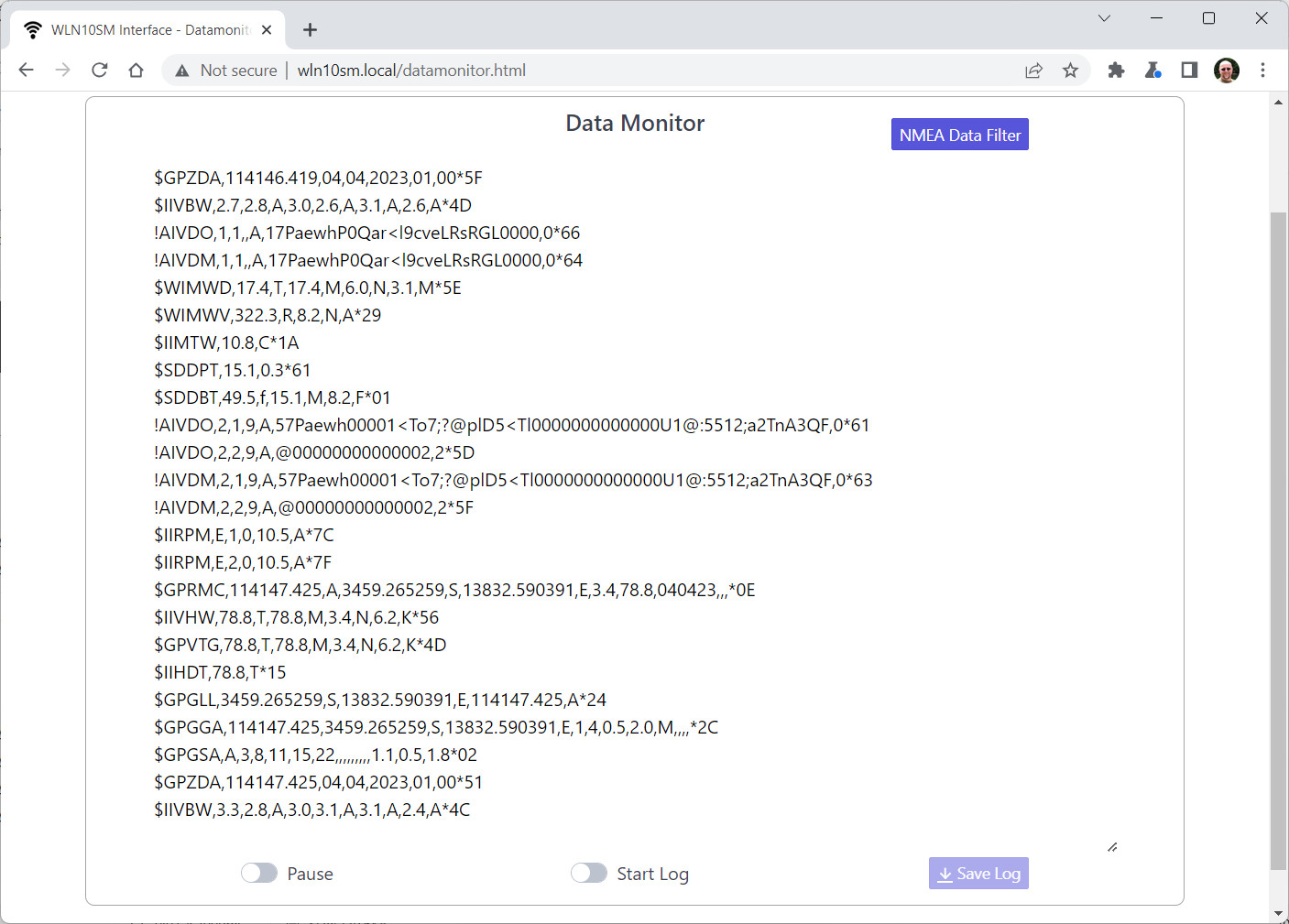
Task: Enable the Pause toggle switch
Action: 259,874
